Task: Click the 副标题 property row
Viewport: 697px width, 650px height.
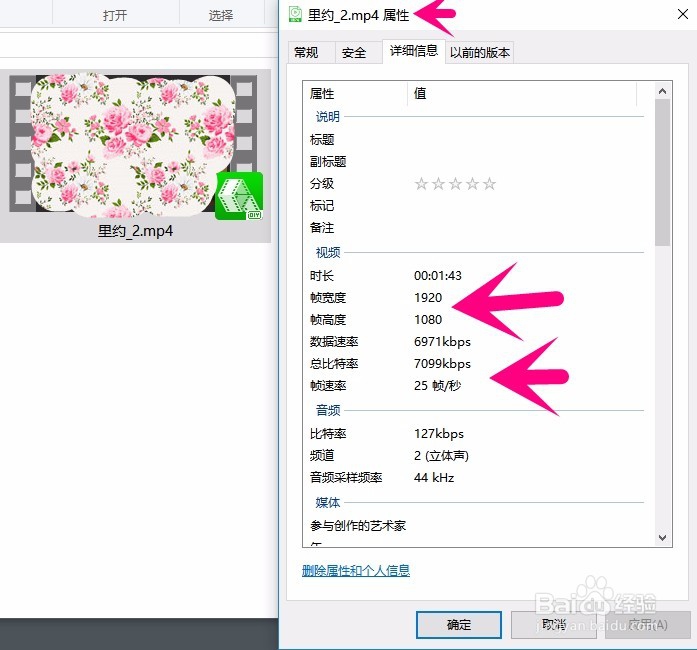Action: tap(478, 162)
